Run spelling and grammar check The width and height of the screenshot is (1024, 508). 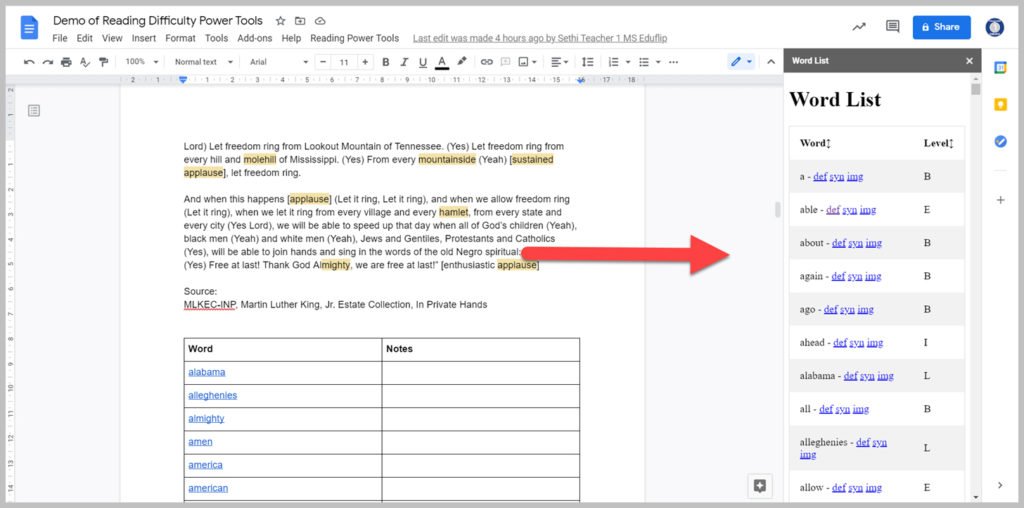84,62
